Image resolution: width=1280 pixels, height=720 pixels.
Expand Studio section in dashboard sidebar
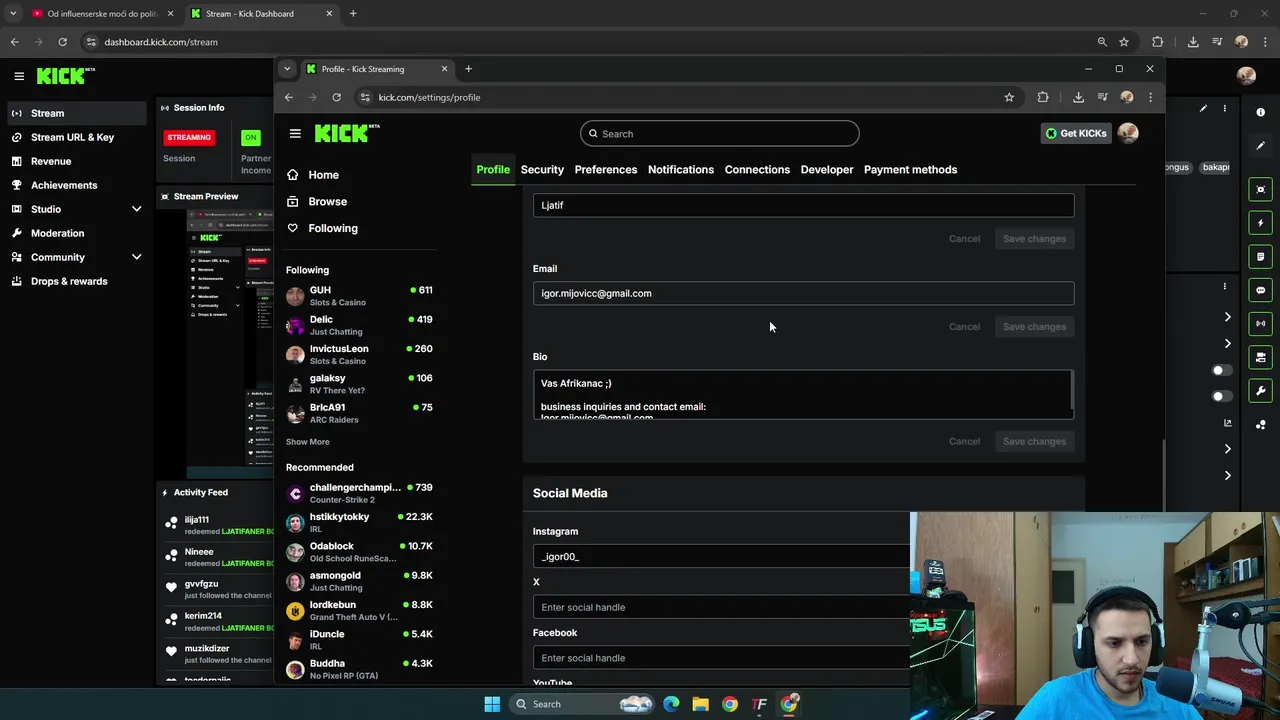pos(136,209)
